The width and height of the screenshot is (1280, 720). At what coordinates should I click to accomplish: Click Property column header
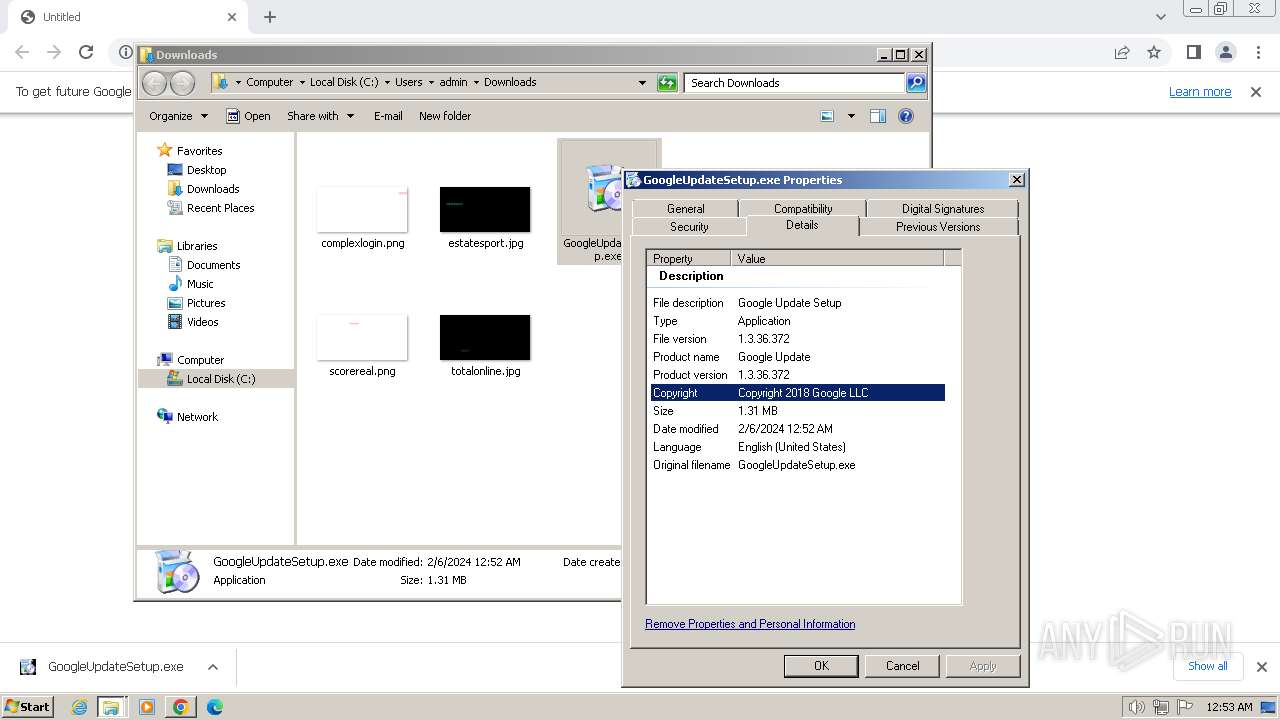point(689,258)
